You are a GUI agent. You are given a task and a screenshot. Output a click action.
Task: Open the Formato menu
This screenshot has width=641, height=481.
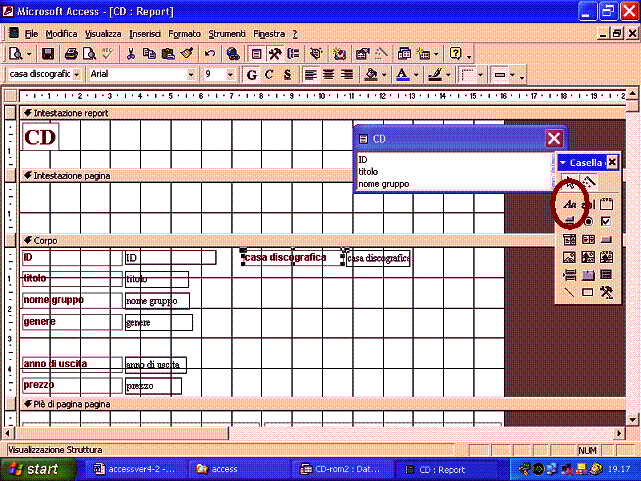pyautogui.click(x=184, y=34)
